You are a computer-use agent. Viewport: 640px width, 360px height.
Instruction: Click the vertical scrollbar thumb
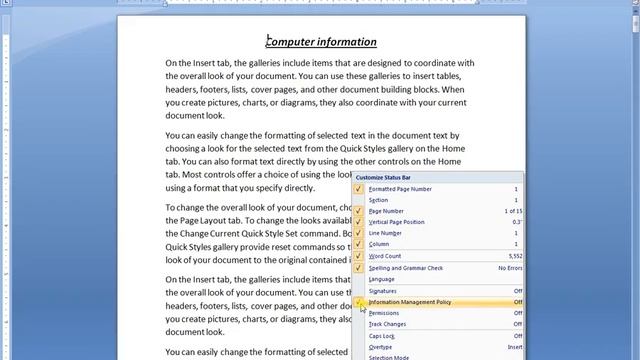tap(636, 23)
